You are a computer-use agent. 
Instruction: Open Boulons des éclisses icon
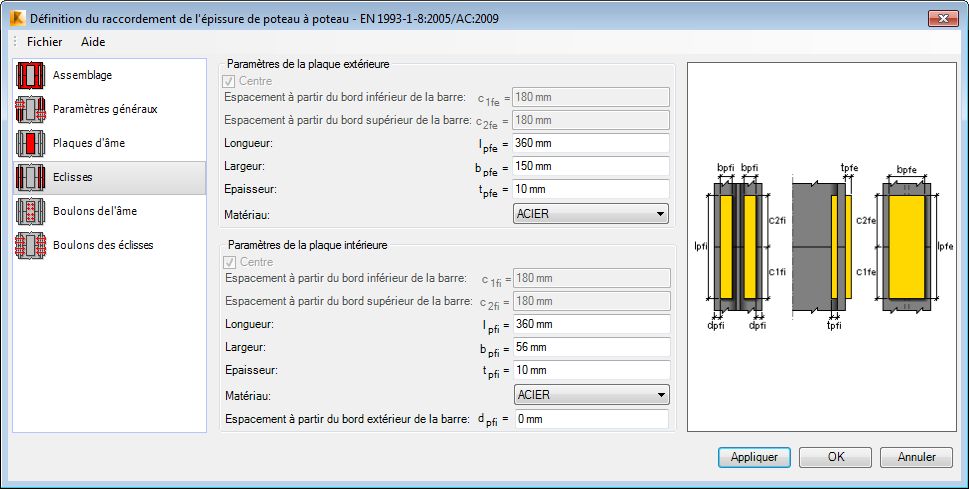[x=30, y=245]
